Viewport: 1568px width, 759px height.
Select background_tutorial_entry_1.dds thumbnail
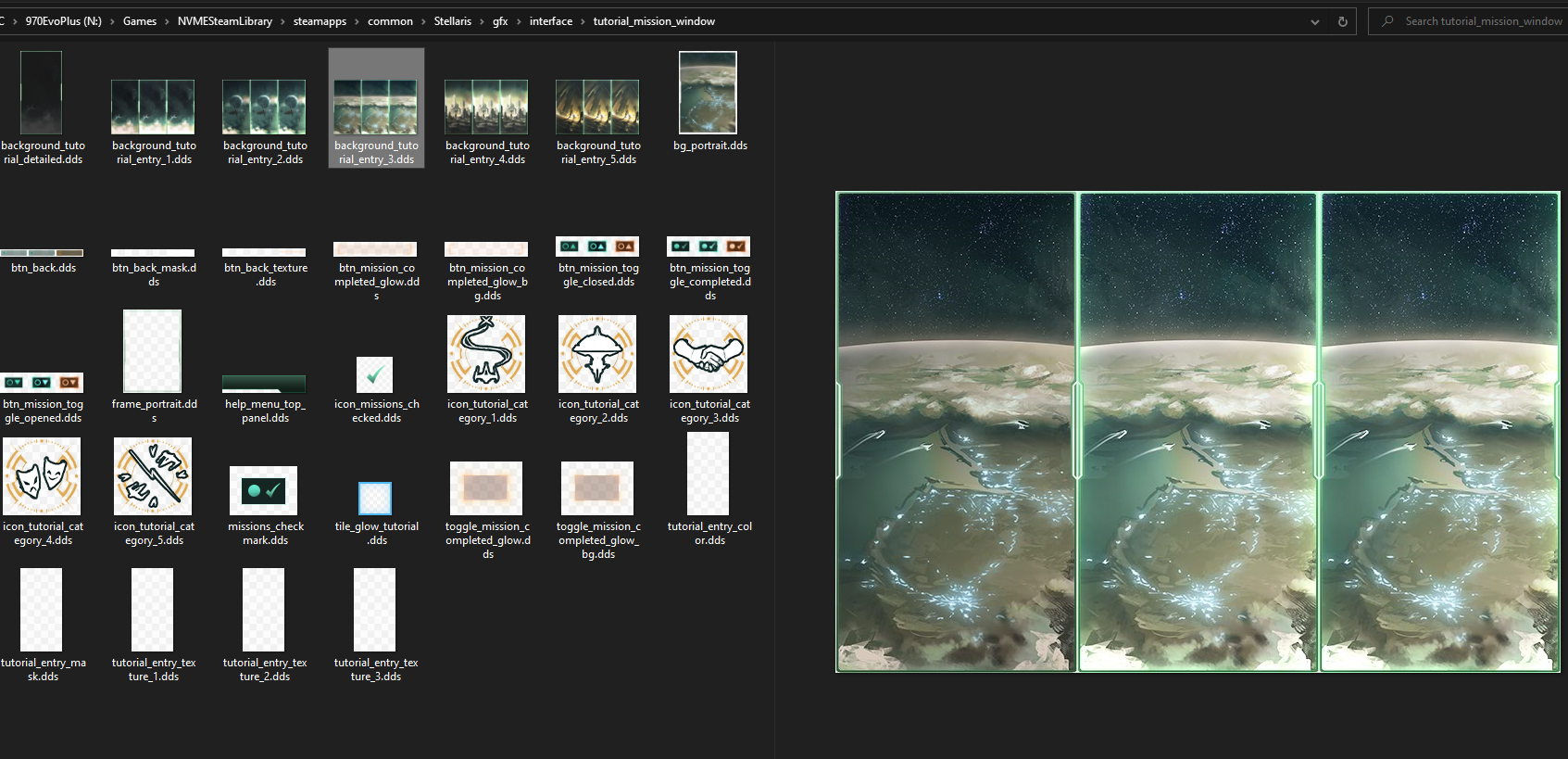[x=153, y=107]
